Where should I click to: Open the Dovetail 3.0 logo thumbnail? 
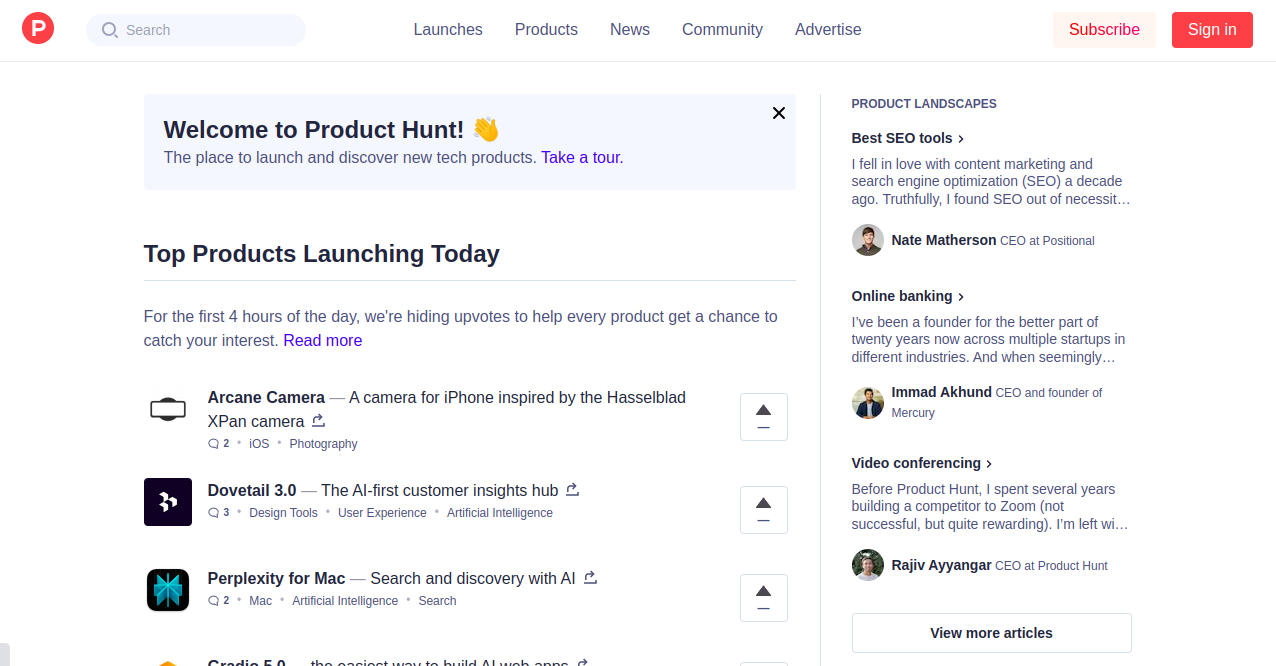pos(168,502)
